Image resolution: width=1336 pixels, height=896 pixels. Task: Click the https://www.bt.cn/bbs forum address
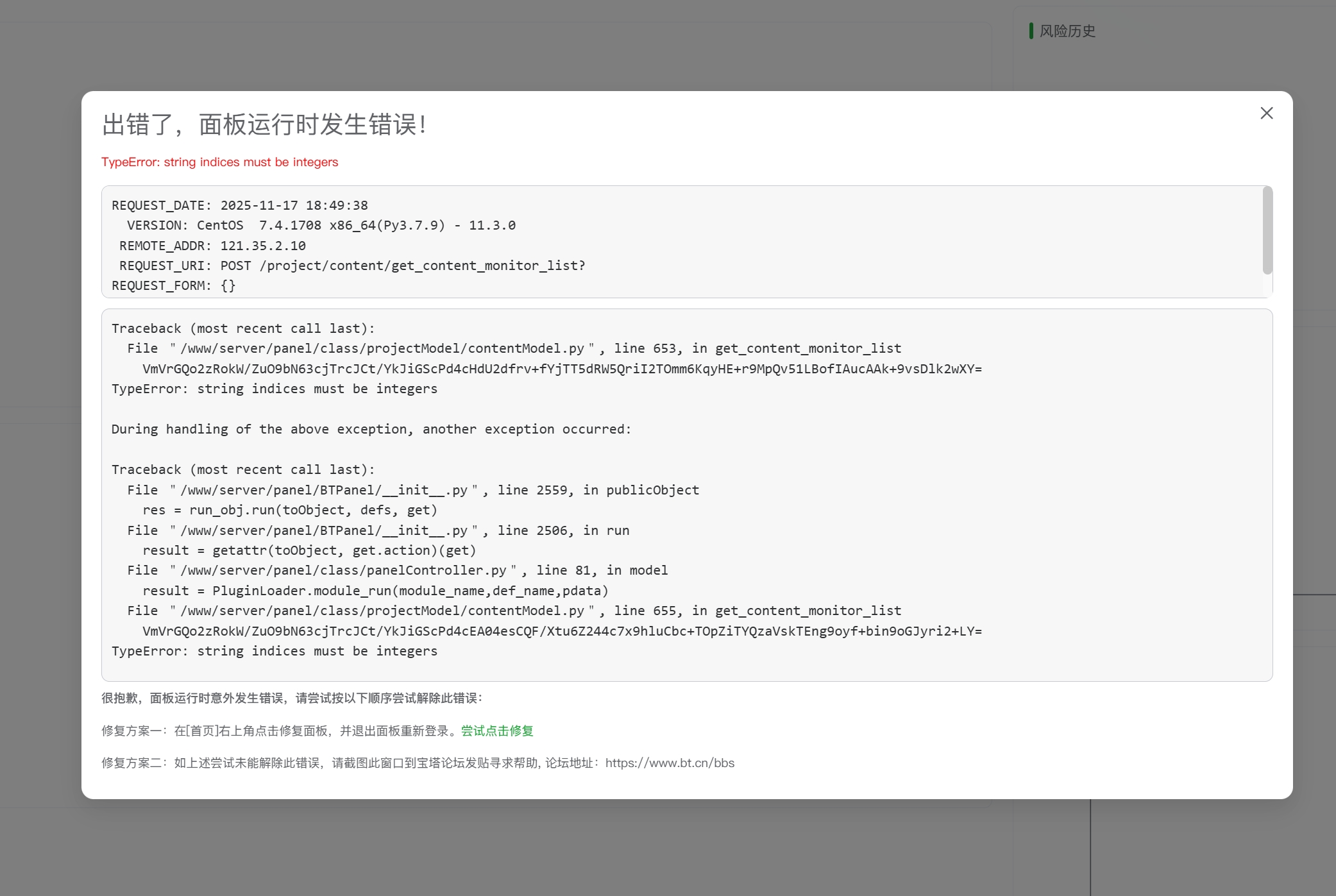pos(670,763)
